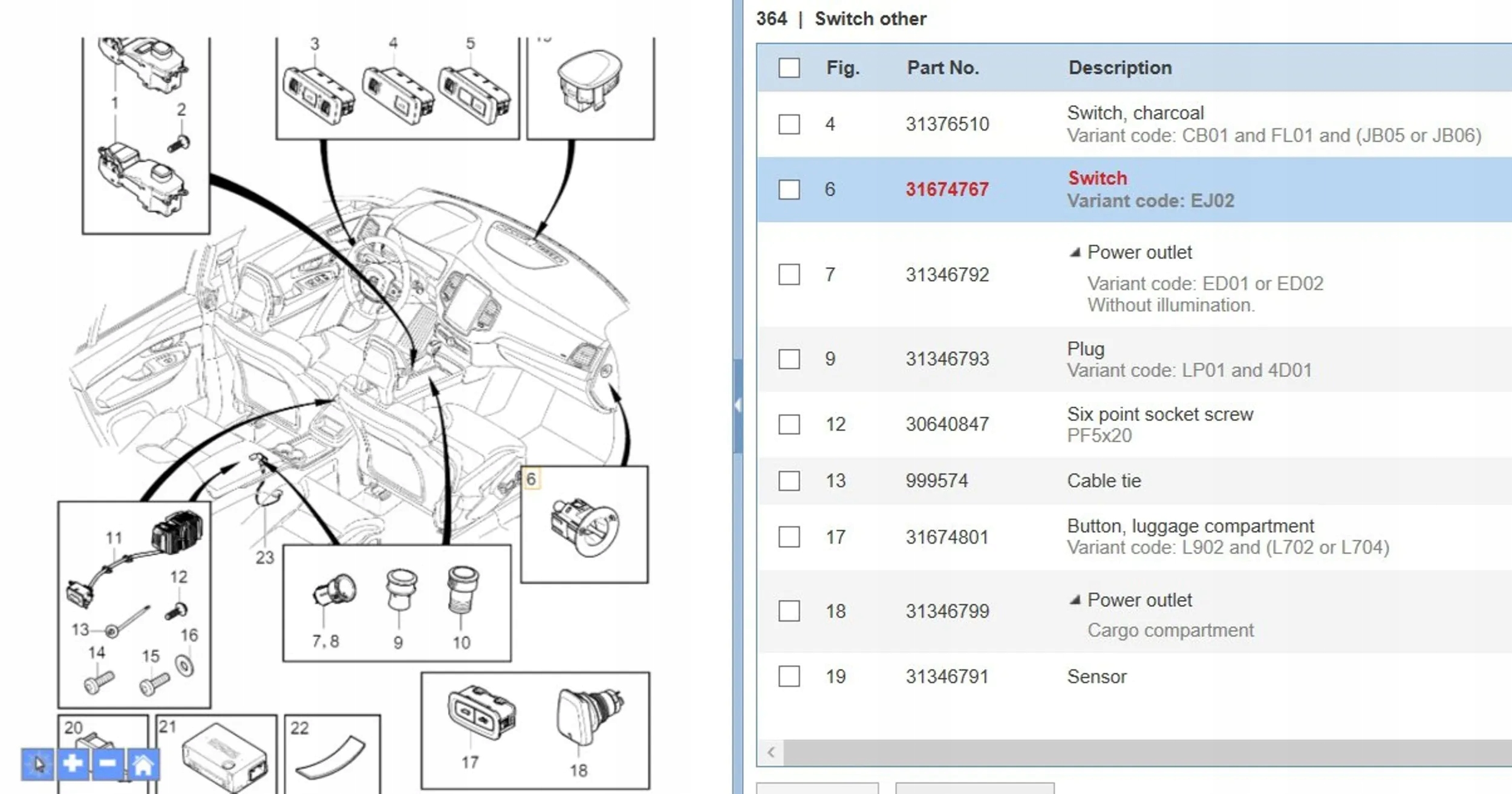
Task: Collapse the Power outlet 31346792 details
Action: click(x=1075, y=252)
